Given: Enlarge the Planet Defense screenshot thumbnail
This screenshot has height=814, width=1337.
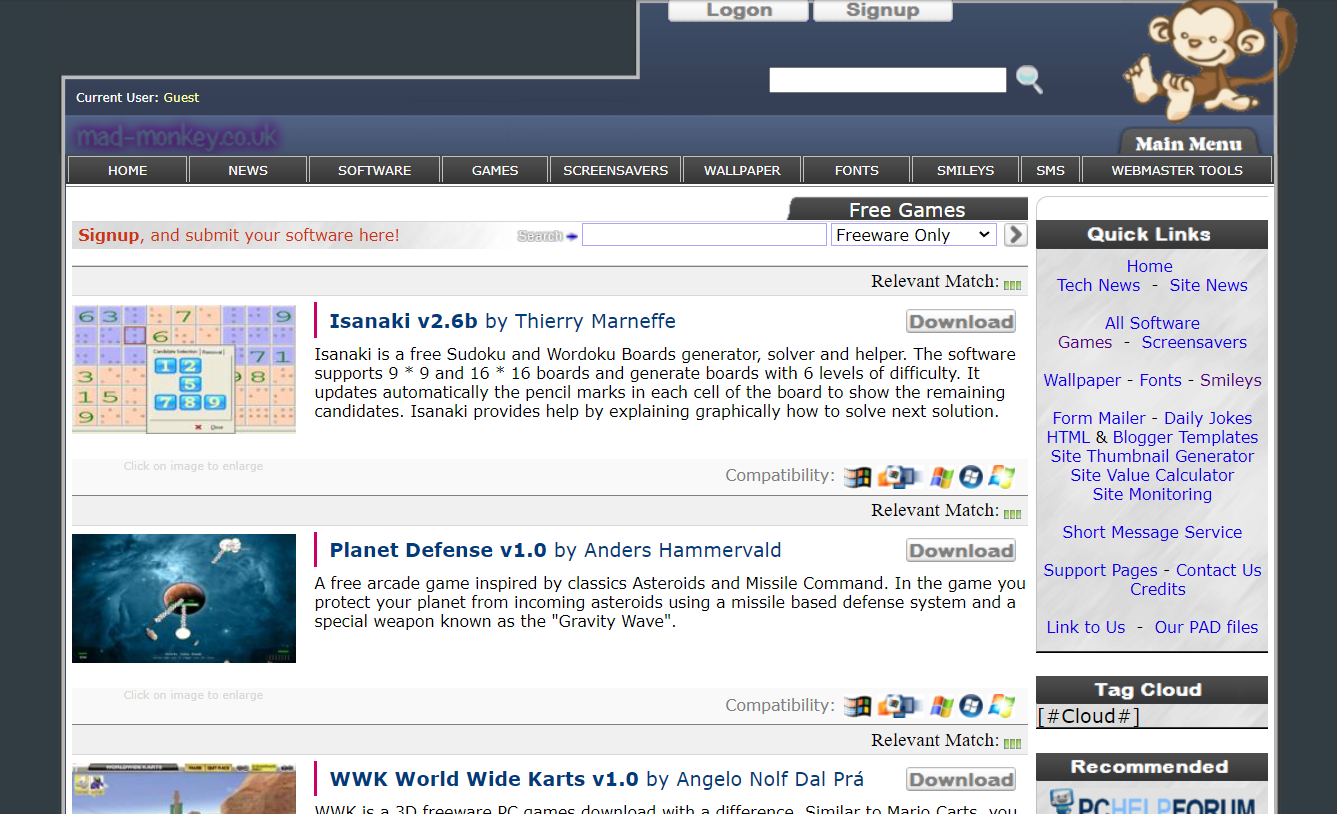Looking at the screenshot, I should pos(184,598).
